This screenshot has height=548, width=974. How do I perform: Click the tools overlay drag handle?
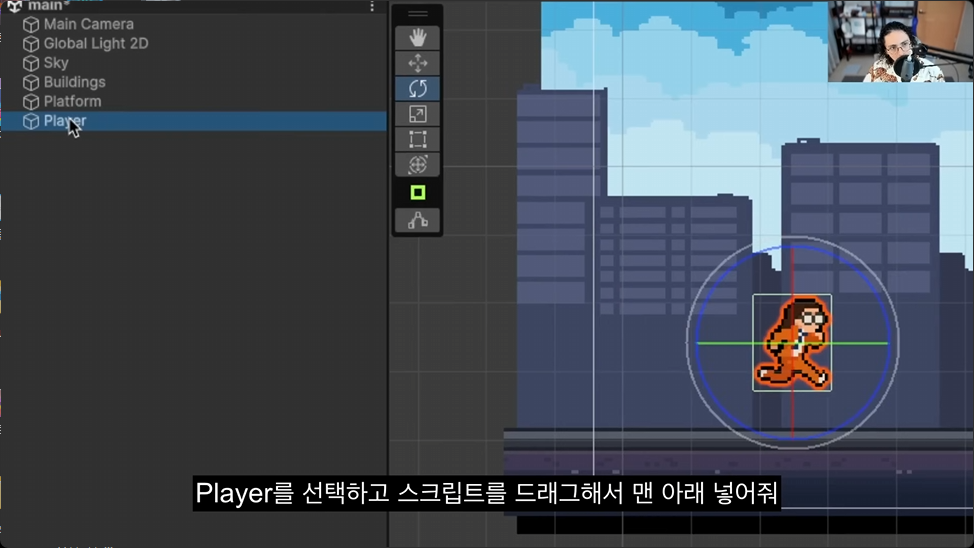(417, 14)
